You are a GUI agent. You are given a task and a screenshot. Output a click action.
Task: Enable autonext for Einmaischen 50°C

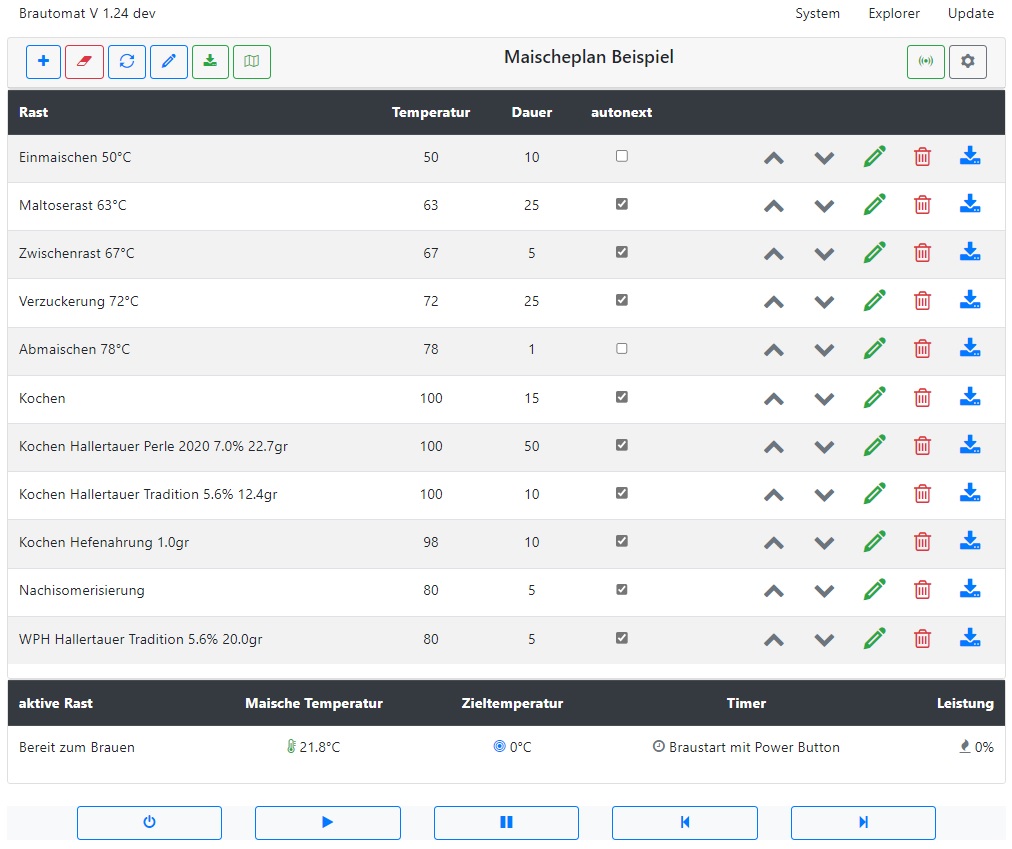622,156
